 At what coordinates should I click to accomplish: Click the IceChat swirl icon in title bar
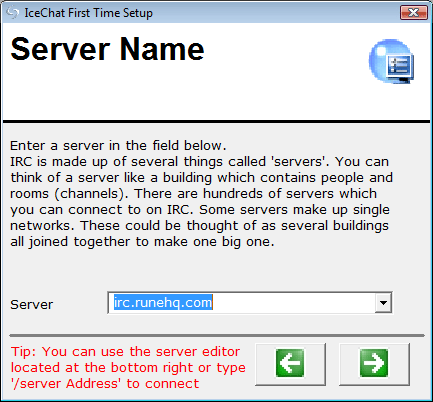coord(13,13)
